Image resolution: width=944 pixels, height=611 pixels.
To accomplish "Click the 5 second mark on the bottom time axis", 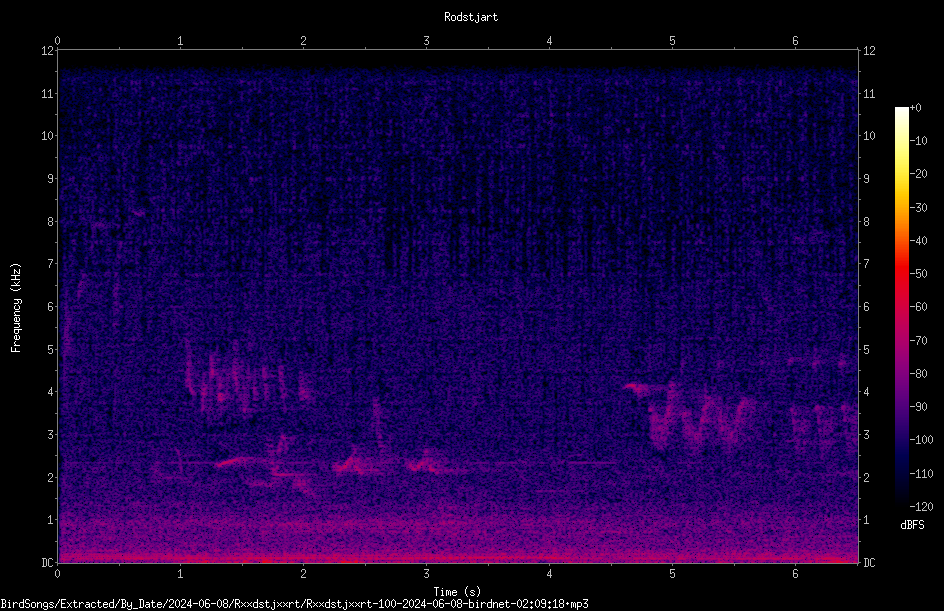I will (x=672, y=574).
